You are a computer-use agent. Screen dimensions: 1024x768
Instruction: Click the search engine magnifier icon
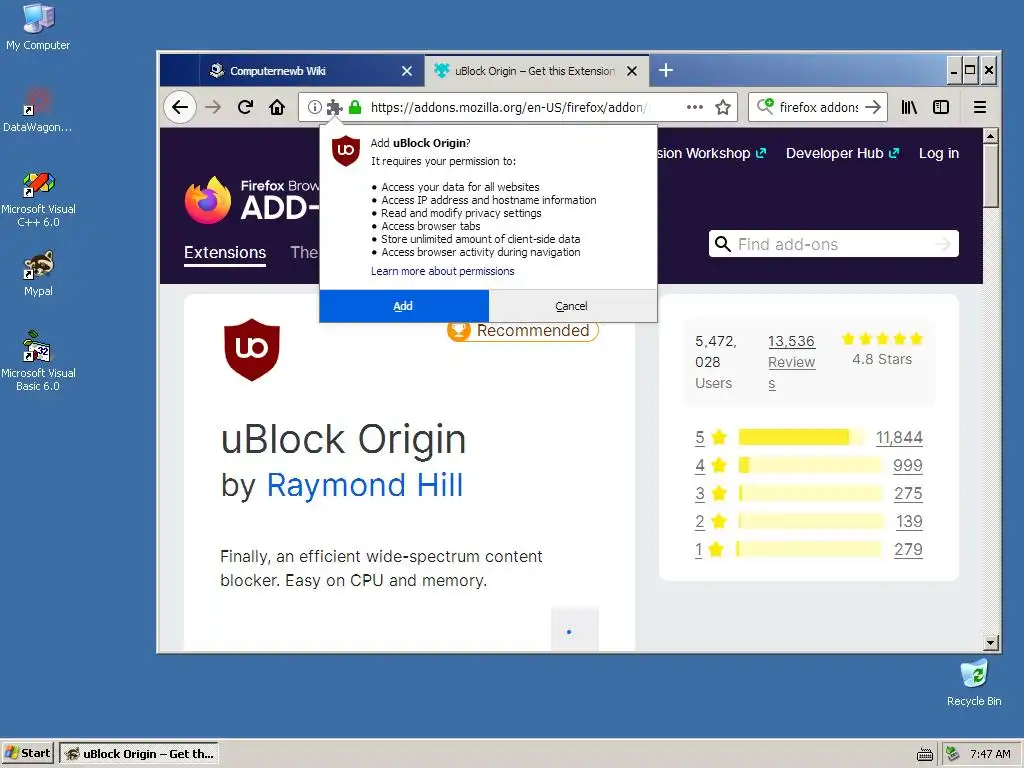coord(765,106)
